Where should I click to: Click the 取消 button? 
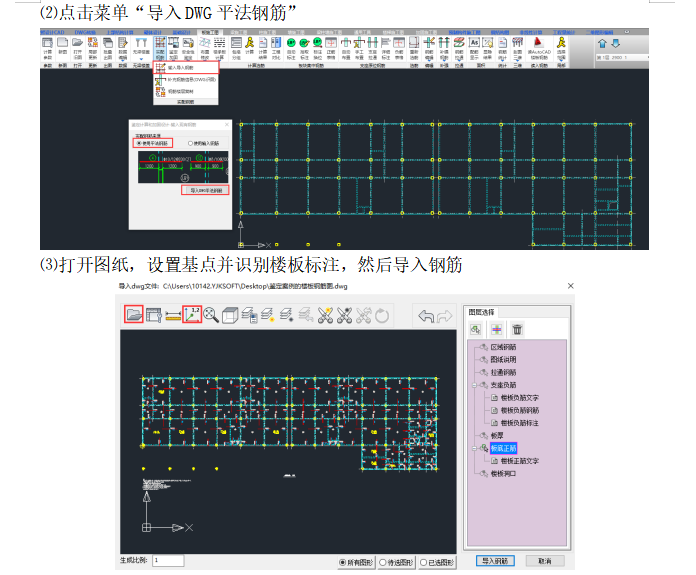545,561
